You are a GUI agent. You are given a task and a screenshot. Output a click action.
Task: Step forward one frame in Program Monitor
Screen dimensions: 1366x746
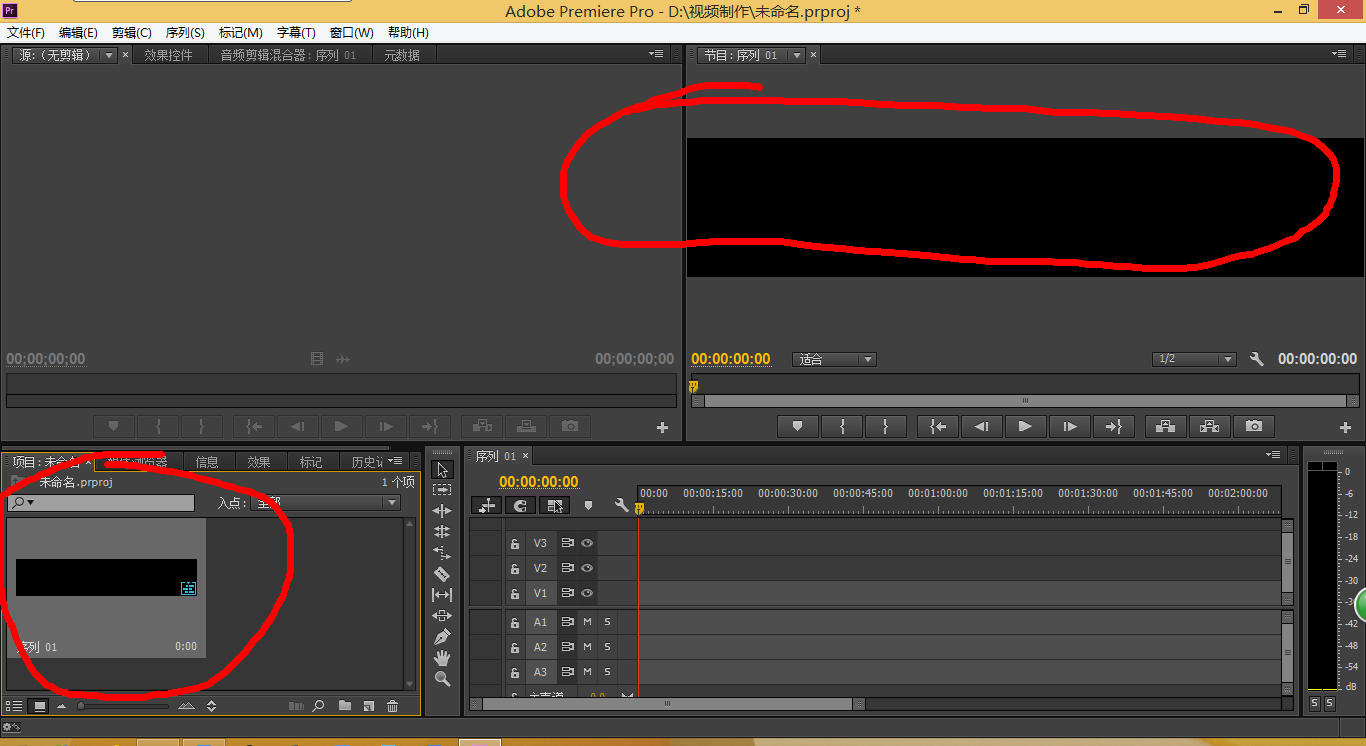tap(1069, 426)
